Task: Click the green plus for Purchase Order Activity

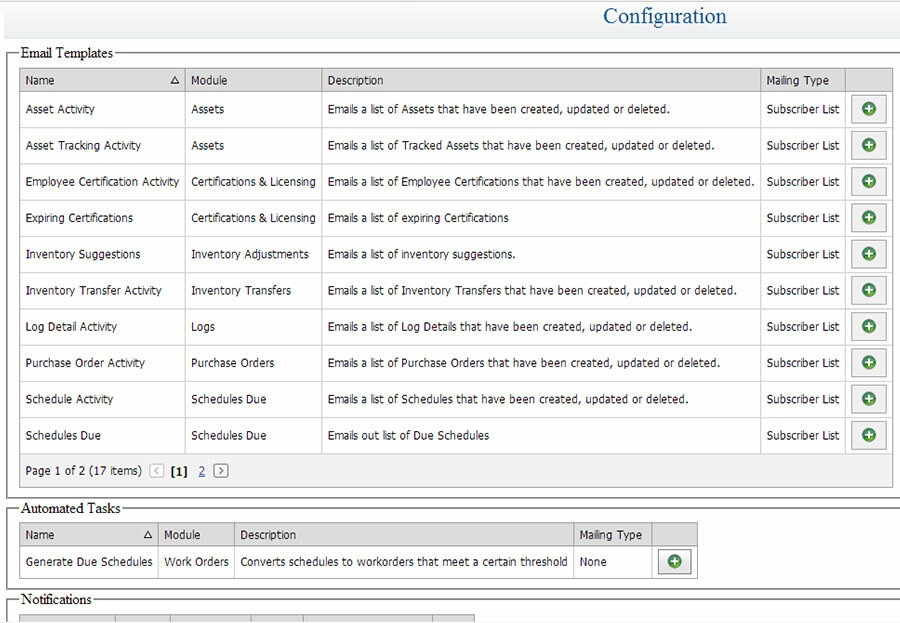Action: 868,363
